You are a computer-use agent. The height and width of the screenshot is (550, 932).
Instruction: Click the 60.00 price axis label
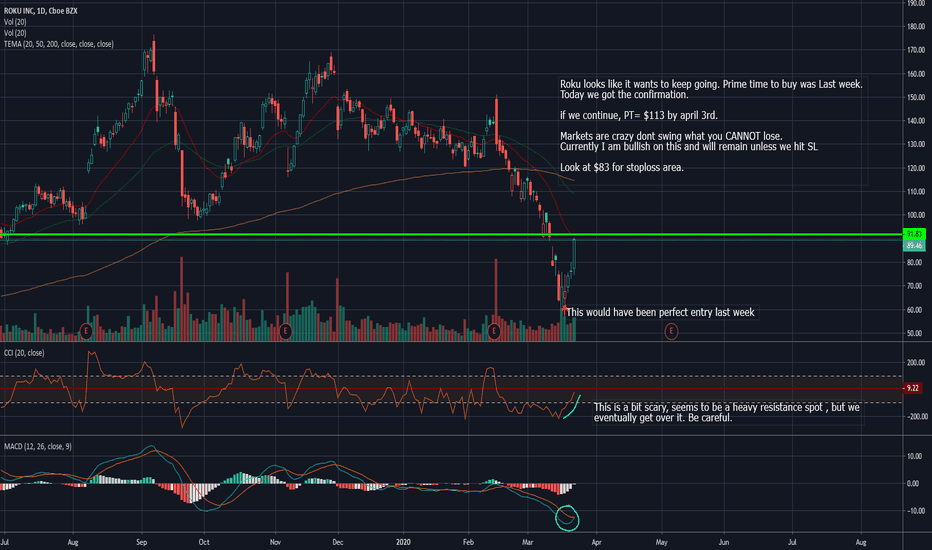coord(915,310)
